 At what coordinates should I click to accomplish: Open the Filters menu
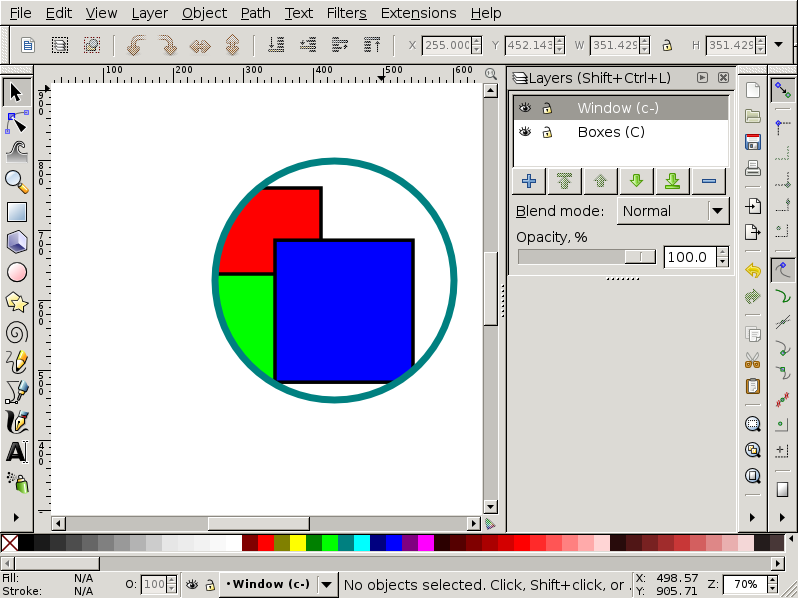tap(346, 13)
